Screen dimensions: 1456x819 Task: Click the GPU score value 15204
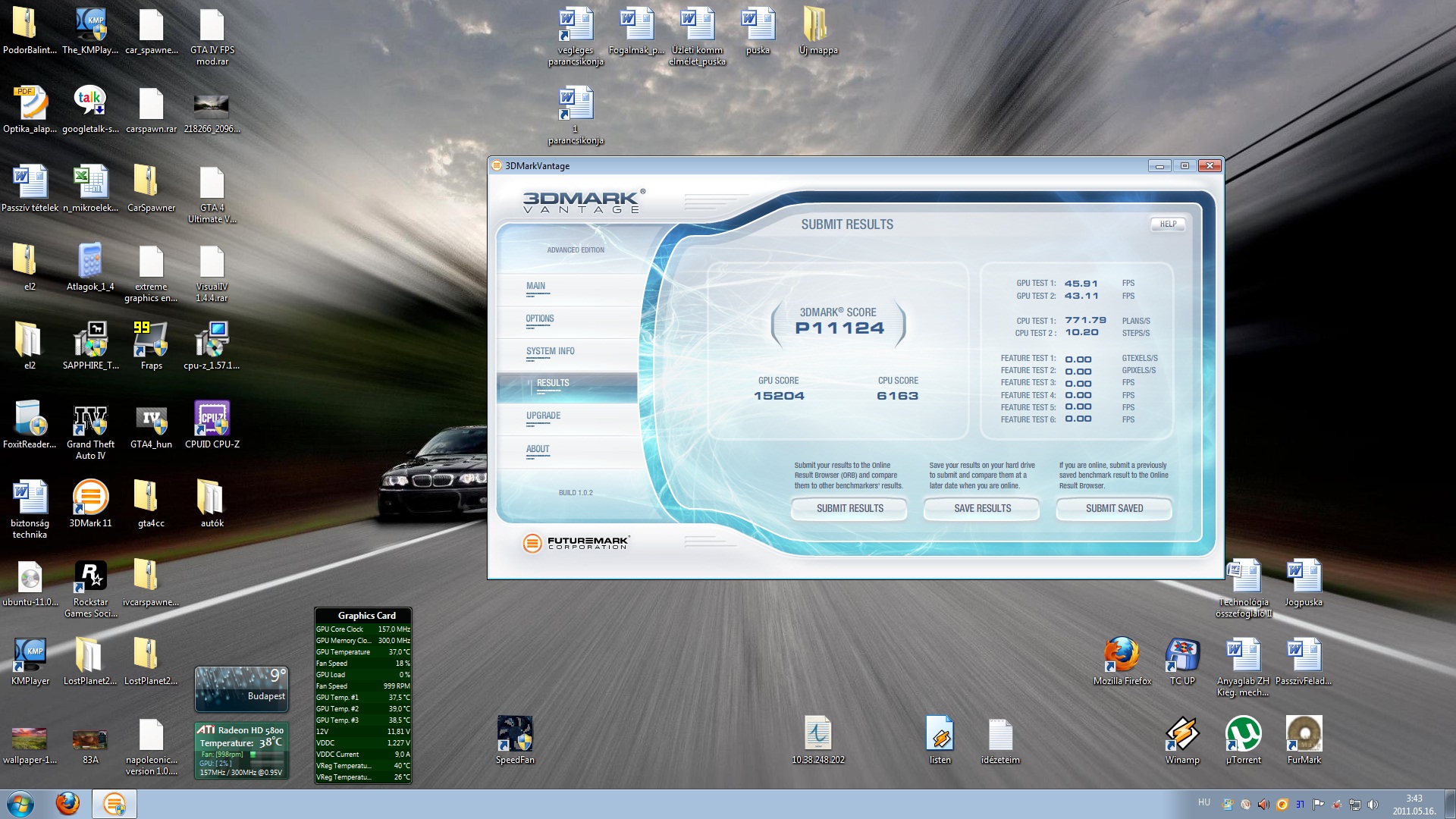click(x=779, y=396)
